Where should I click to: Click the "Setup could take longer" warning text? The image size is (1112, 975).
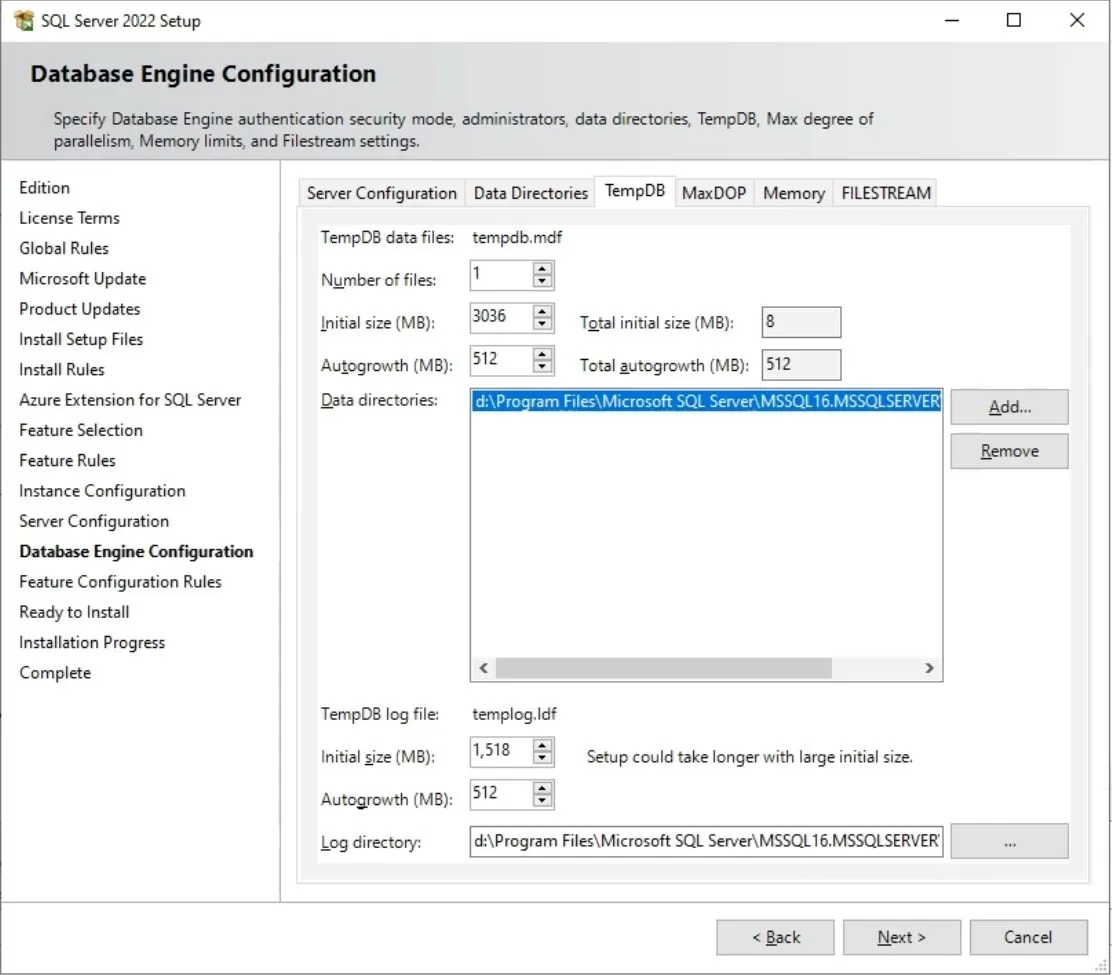(x=750, y=757)
